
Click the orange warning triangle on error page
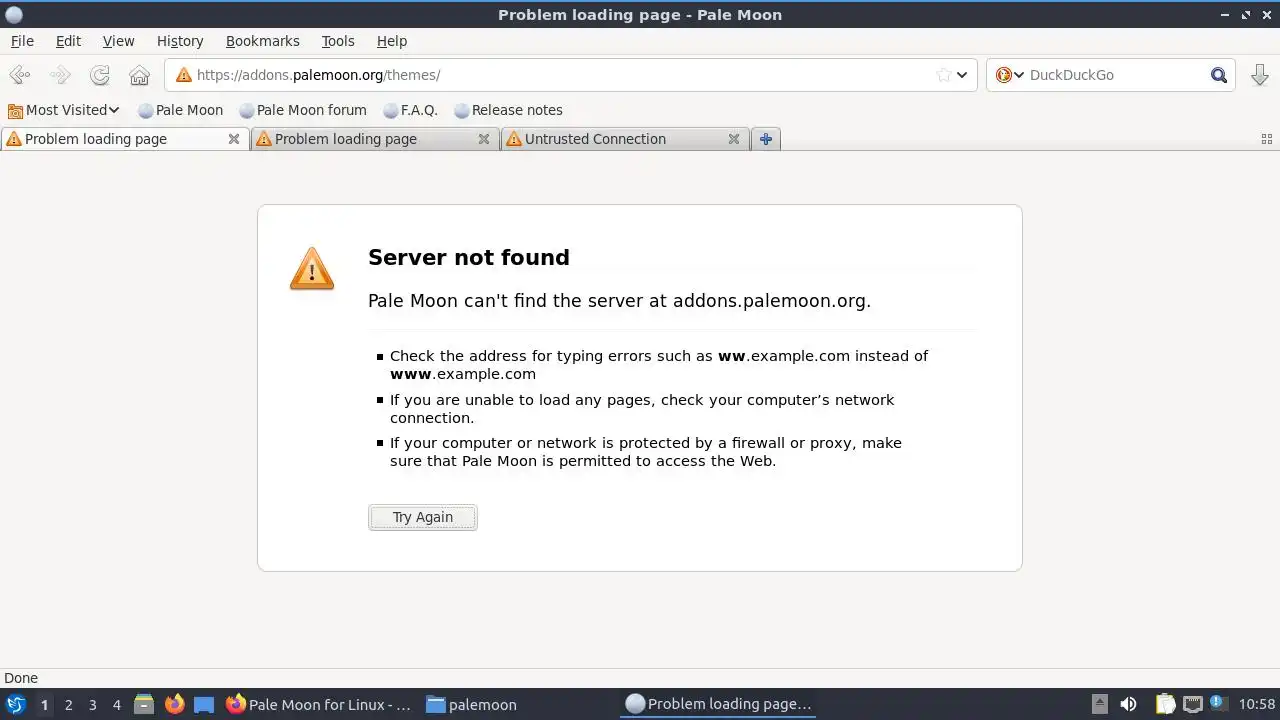point(312,269)
